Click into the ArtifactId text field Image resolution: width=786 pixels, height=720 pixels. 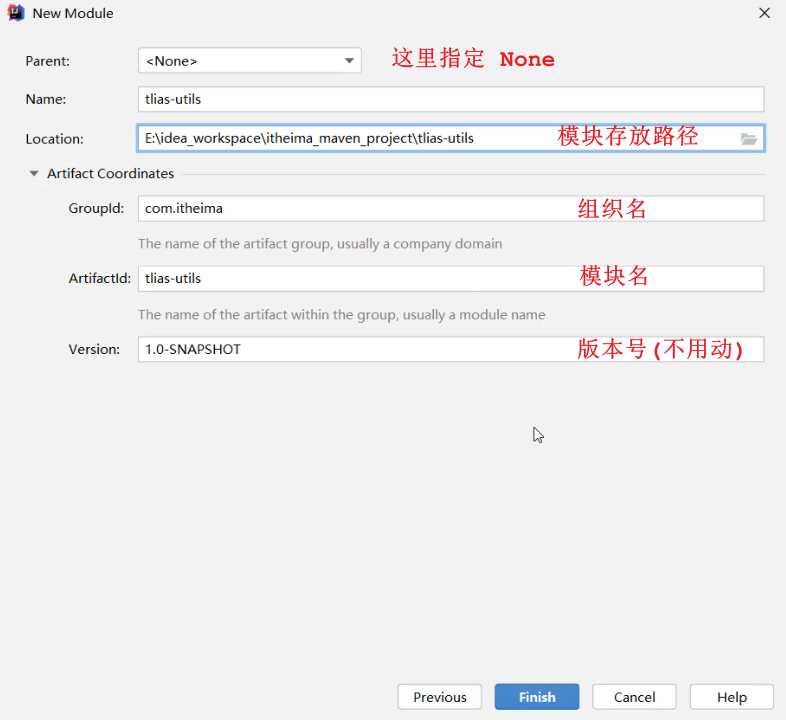tap(350, 278)
